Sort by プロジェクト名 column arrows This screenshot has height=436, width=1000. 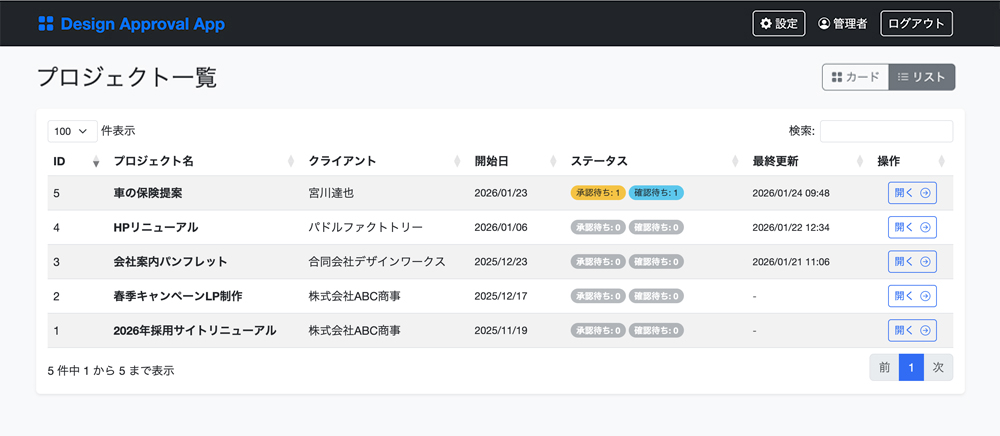click(291, 161)
